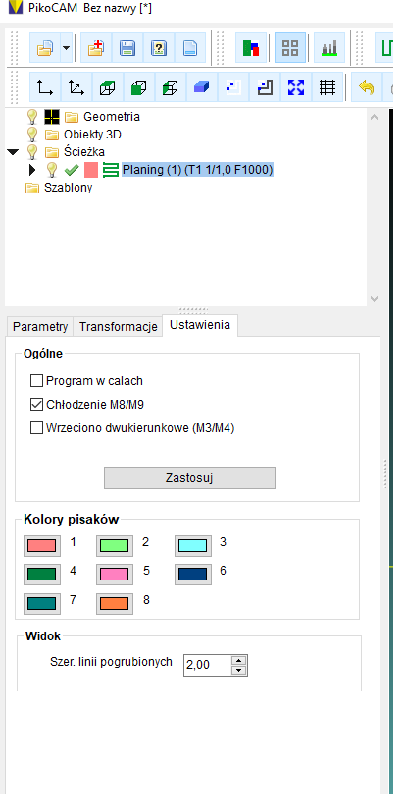Click the undo yellow arrow icon
The image size is (393, 794).
[x=366, y=88]
